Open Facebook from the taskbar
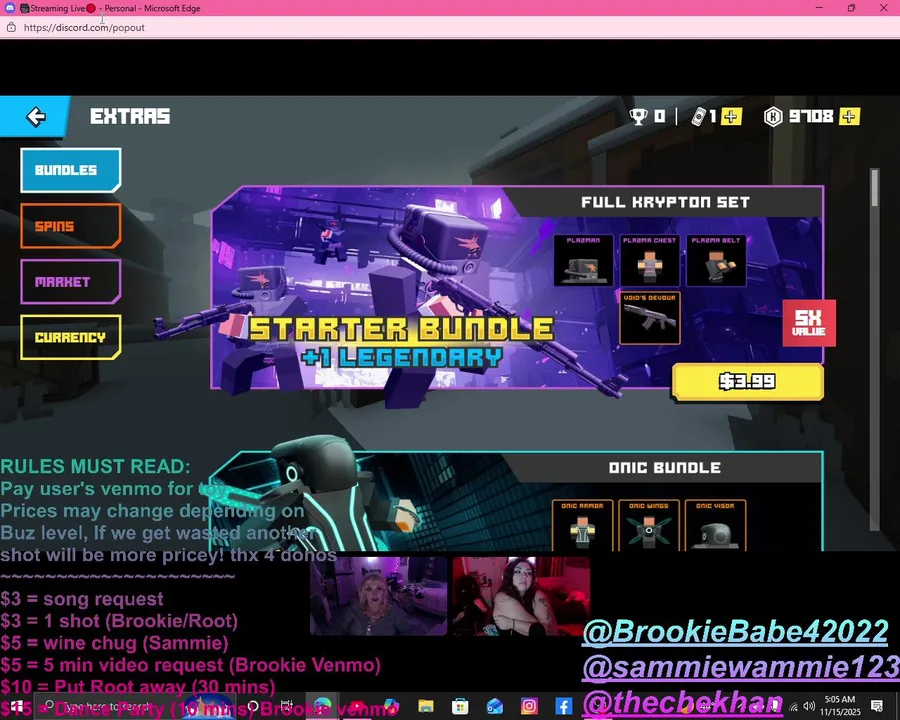Viewport: 900px width, 720px height. (563, 706)
